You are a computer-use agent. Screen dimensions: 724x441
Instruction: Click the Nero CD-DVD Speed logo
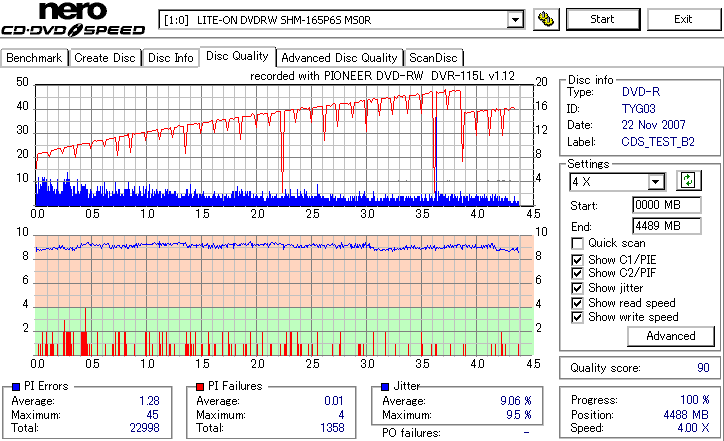(73, 19)
